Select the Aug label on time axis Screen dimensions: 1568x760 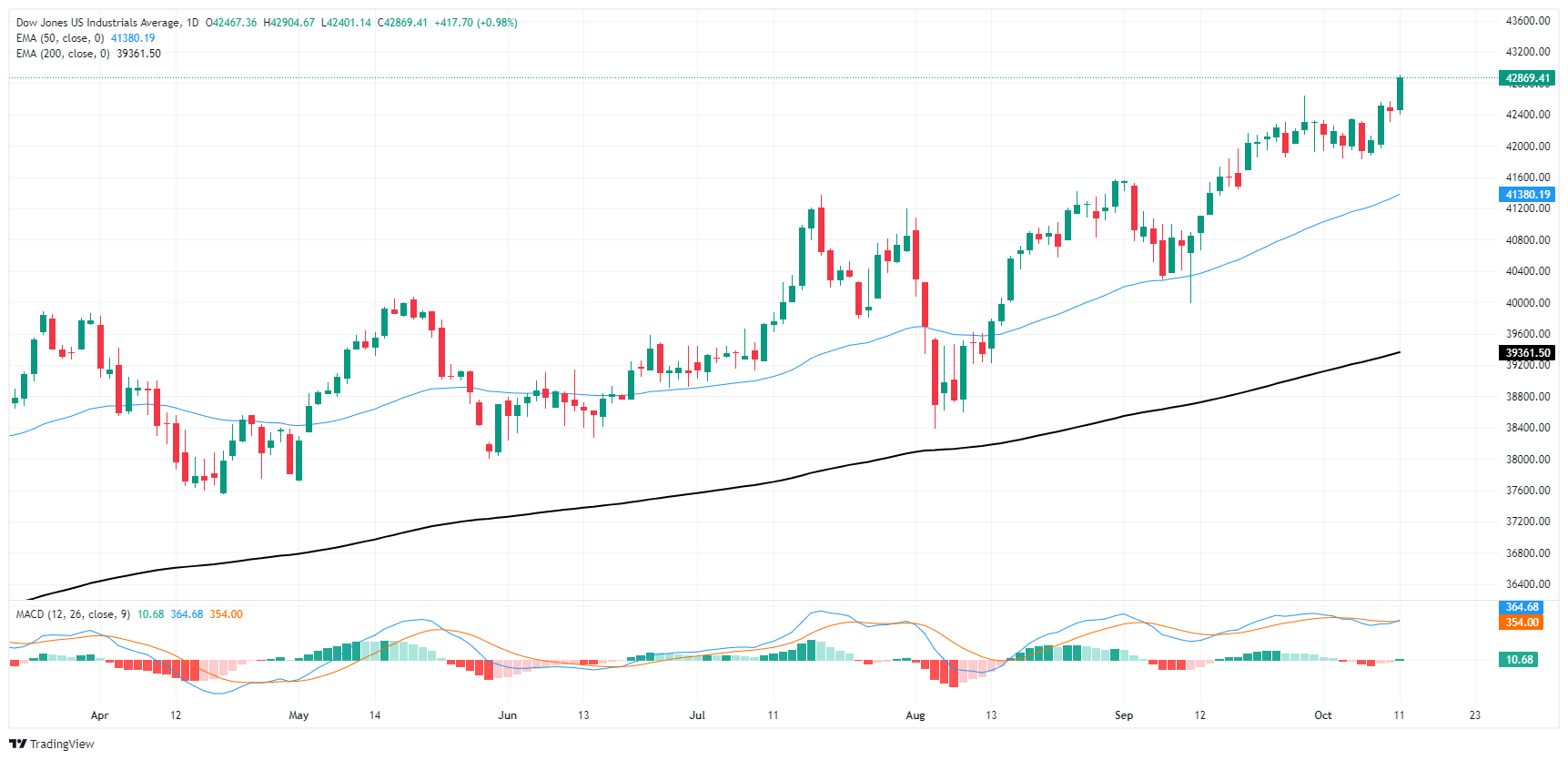point(915,715)
